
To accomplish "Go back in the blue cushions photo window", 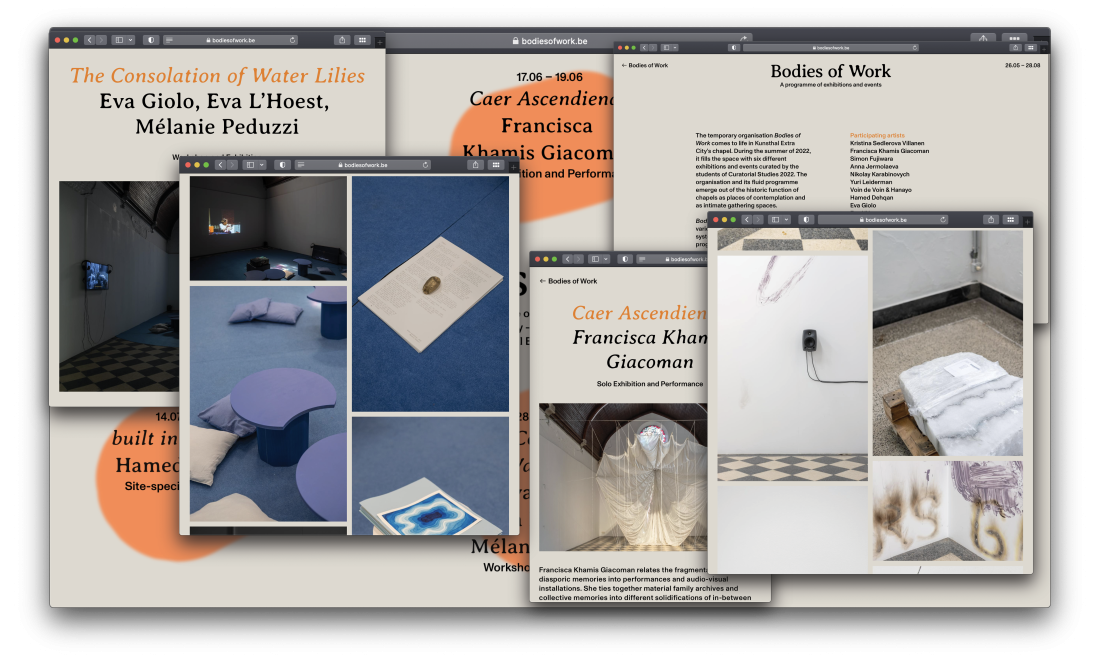I will [220, 165].
